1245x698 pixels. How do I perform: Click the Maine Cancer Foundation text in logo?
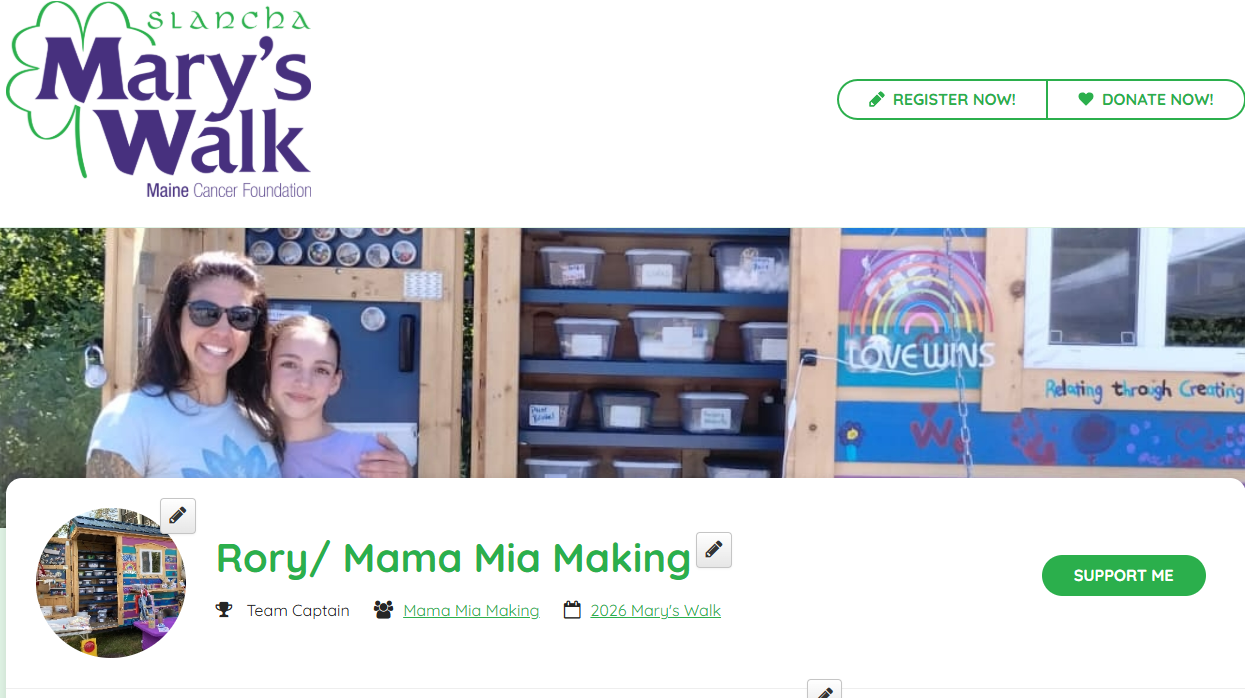229,189
